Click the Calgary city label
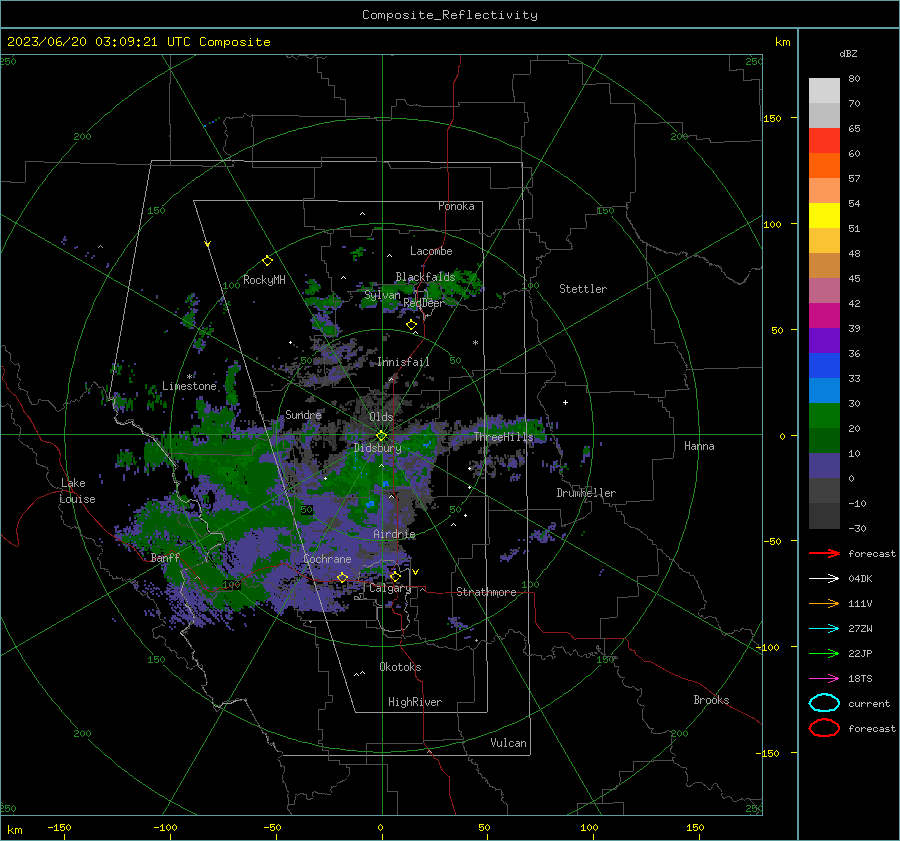Image resolution: width=900 pixels, height=841 pixels. [x=390, y=588]
